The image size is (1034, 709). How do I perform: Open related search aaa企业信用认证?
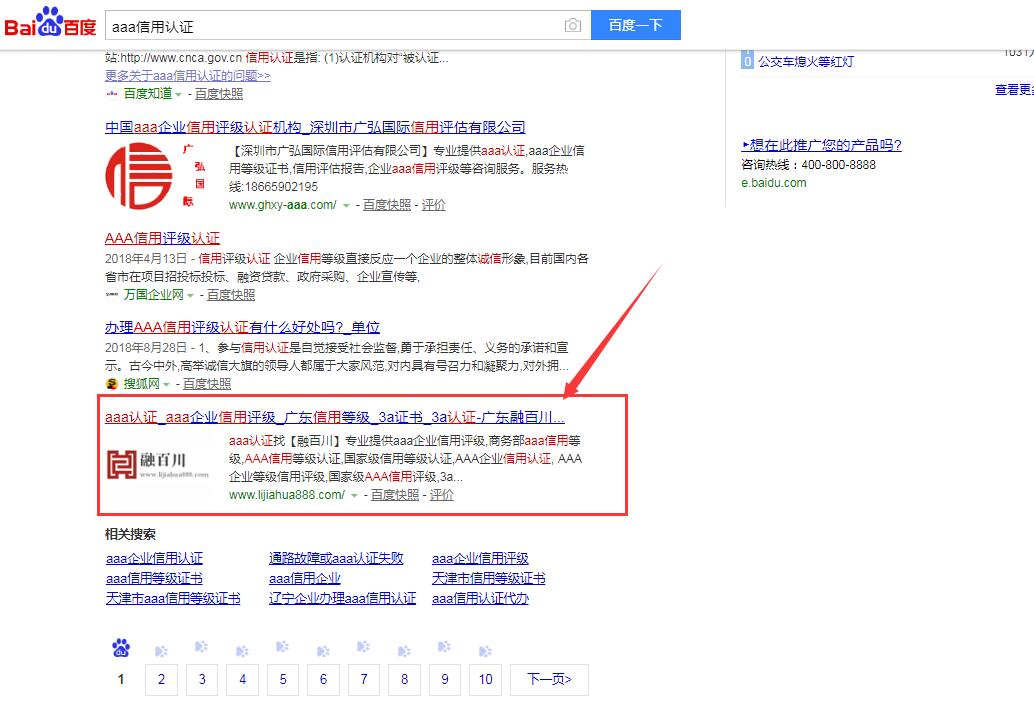(x=154, y=558)
